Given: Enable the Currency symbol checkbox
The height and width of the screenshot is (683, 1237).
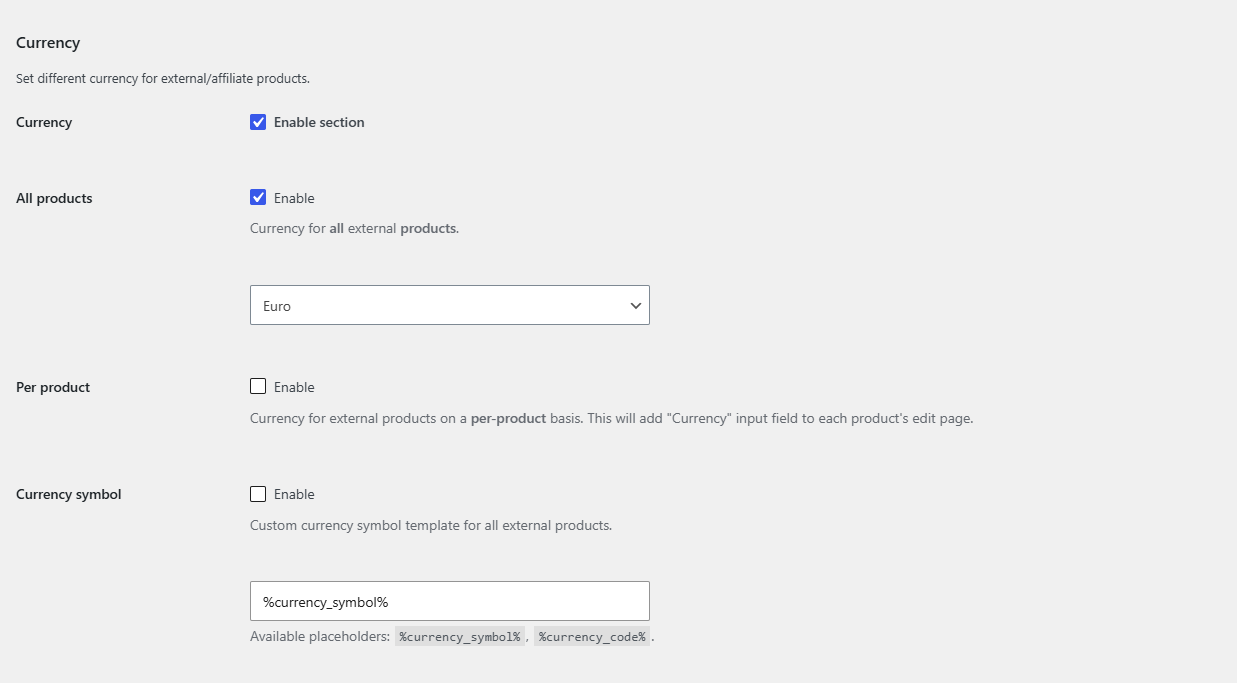Looking at the screenshot, I should [258, 494].
